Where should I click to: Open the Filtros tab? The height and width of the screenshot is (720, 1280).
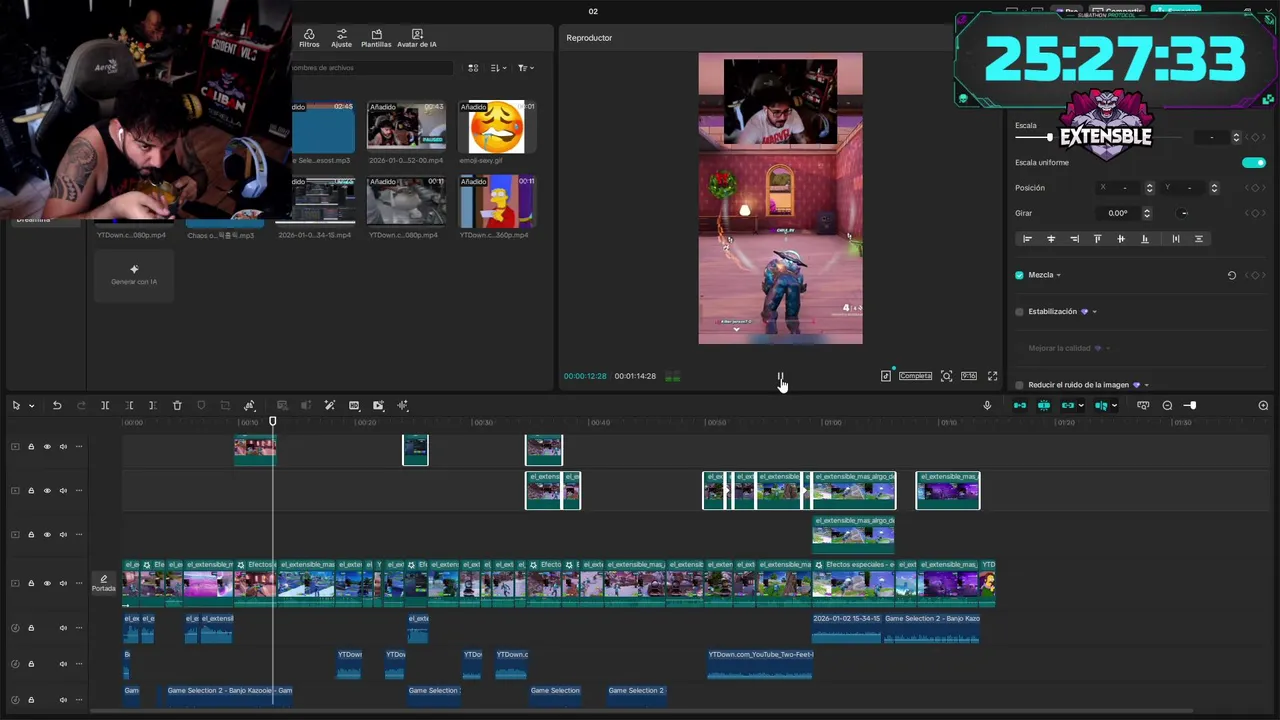point(309,38)
